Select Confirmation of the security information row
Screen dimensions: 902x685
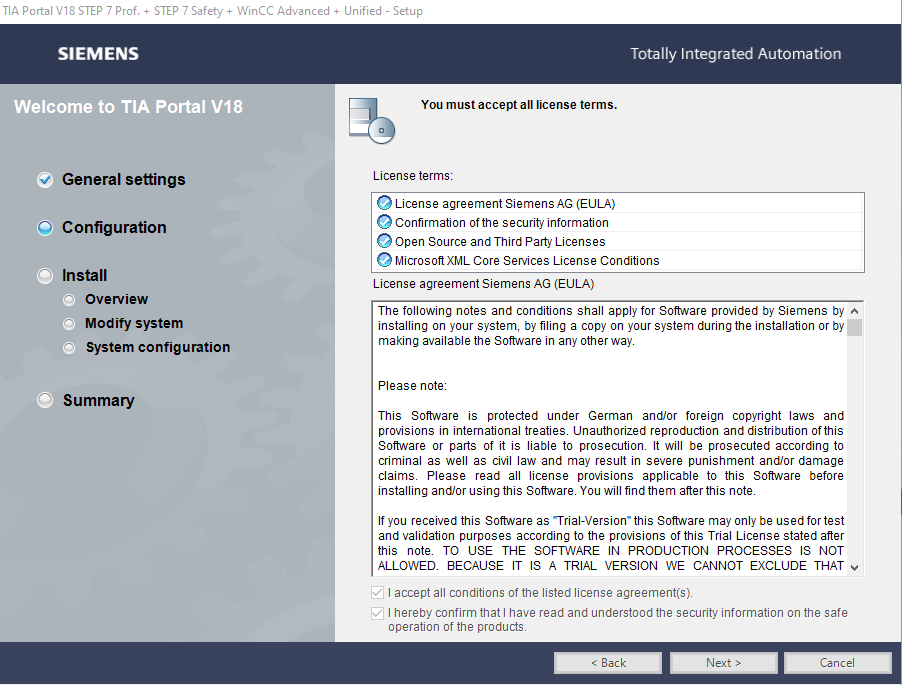(x=617, y=223)
